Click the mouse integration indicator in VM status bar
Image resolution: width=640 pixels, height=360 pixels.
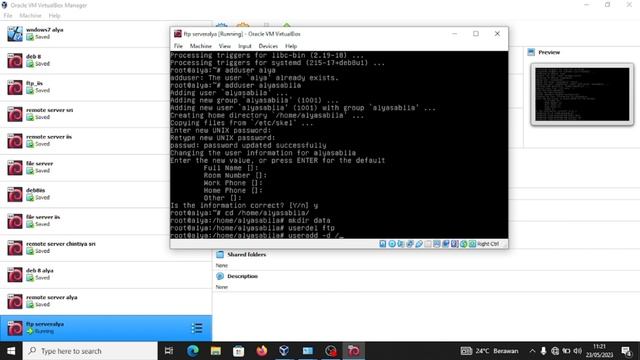(464, 244)
